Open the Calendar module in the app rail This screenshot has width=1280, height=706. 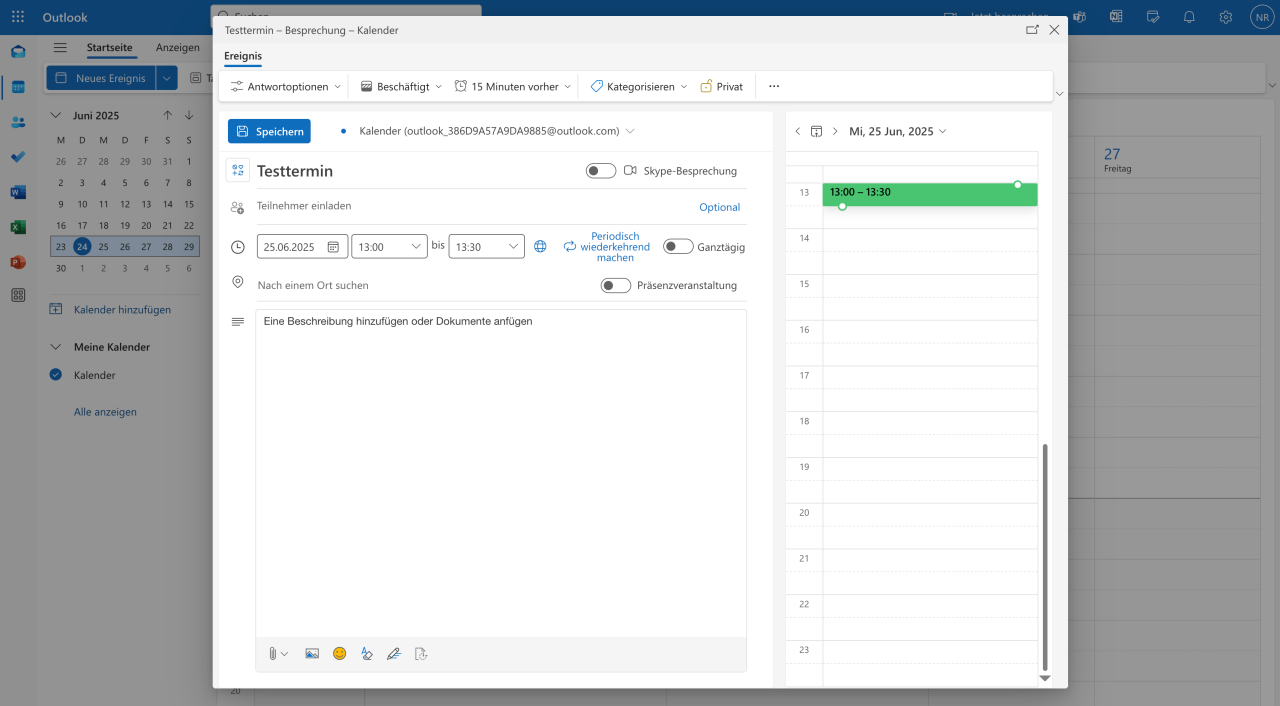pyautogui.click(x=18, y=87)
